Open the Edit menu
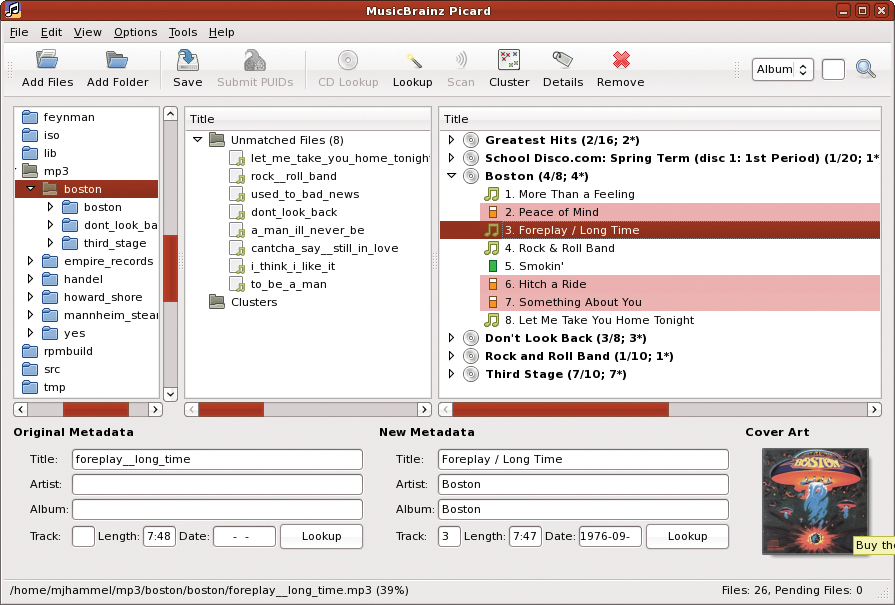 tap(51, 33)
